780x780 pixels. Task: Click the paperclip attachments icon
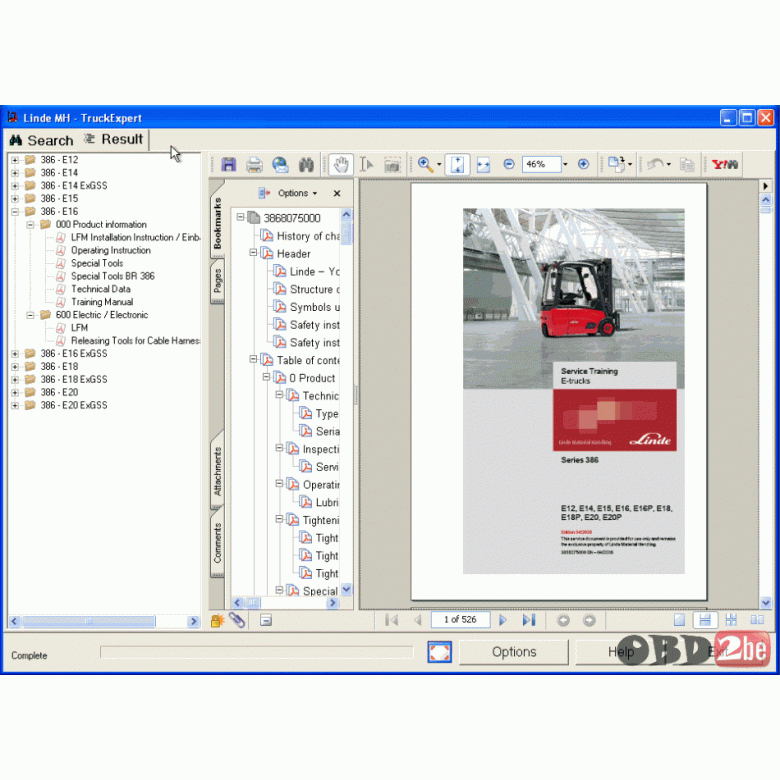(237, 620)
